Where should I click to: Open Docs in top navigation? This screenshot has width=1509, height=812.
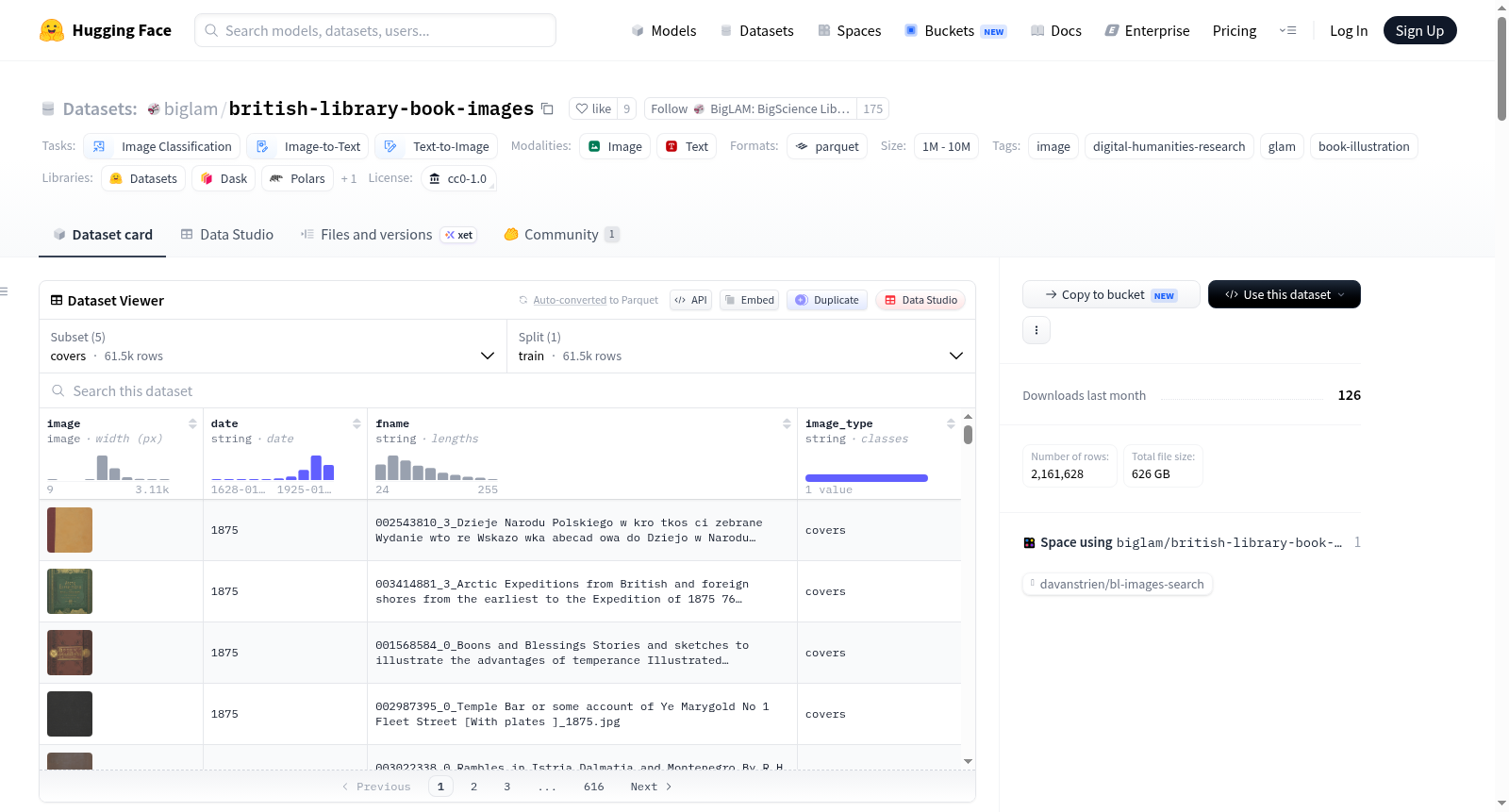click(x=1056, y=31)
